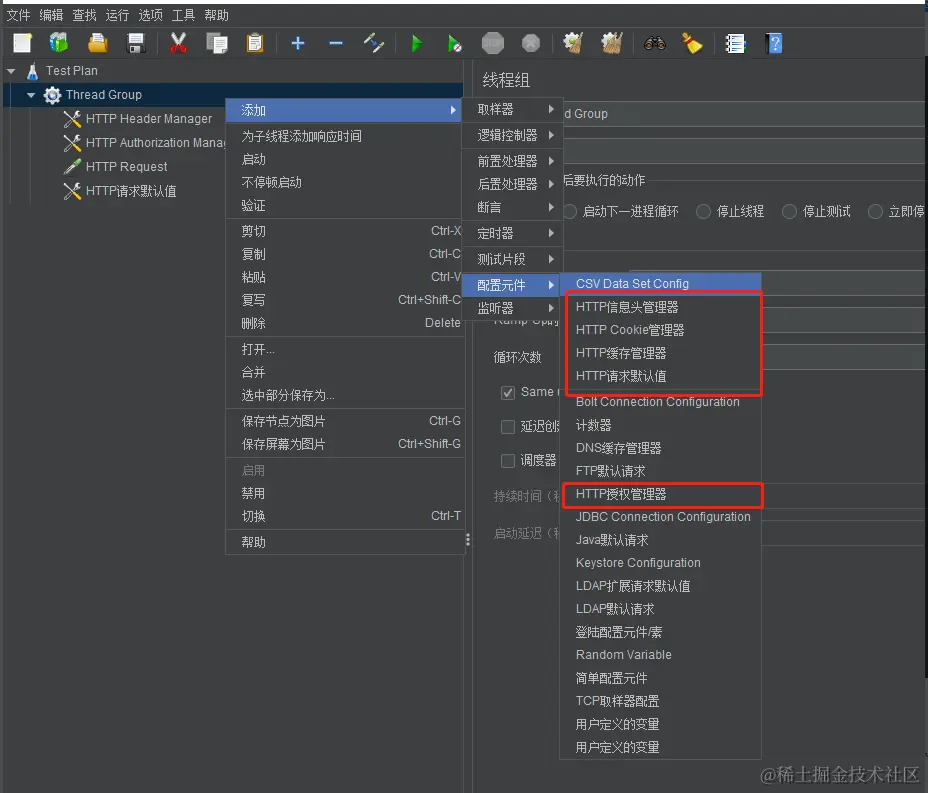This screenshot has height=793, width=928.
Task: Collapse the Test Plan tree node arrow
Action: point(11,71)
